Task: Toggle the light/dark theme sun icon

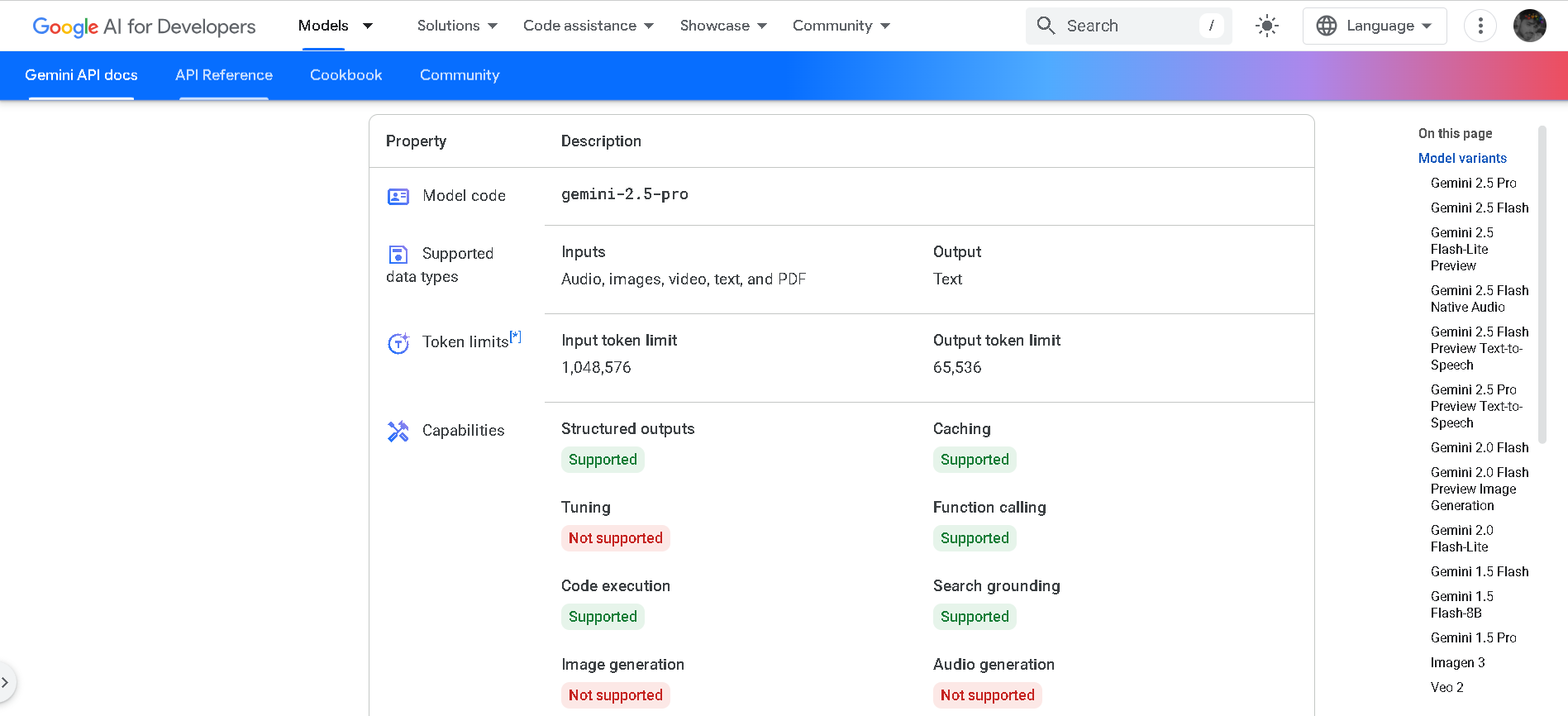Action: click(1266, 26)
